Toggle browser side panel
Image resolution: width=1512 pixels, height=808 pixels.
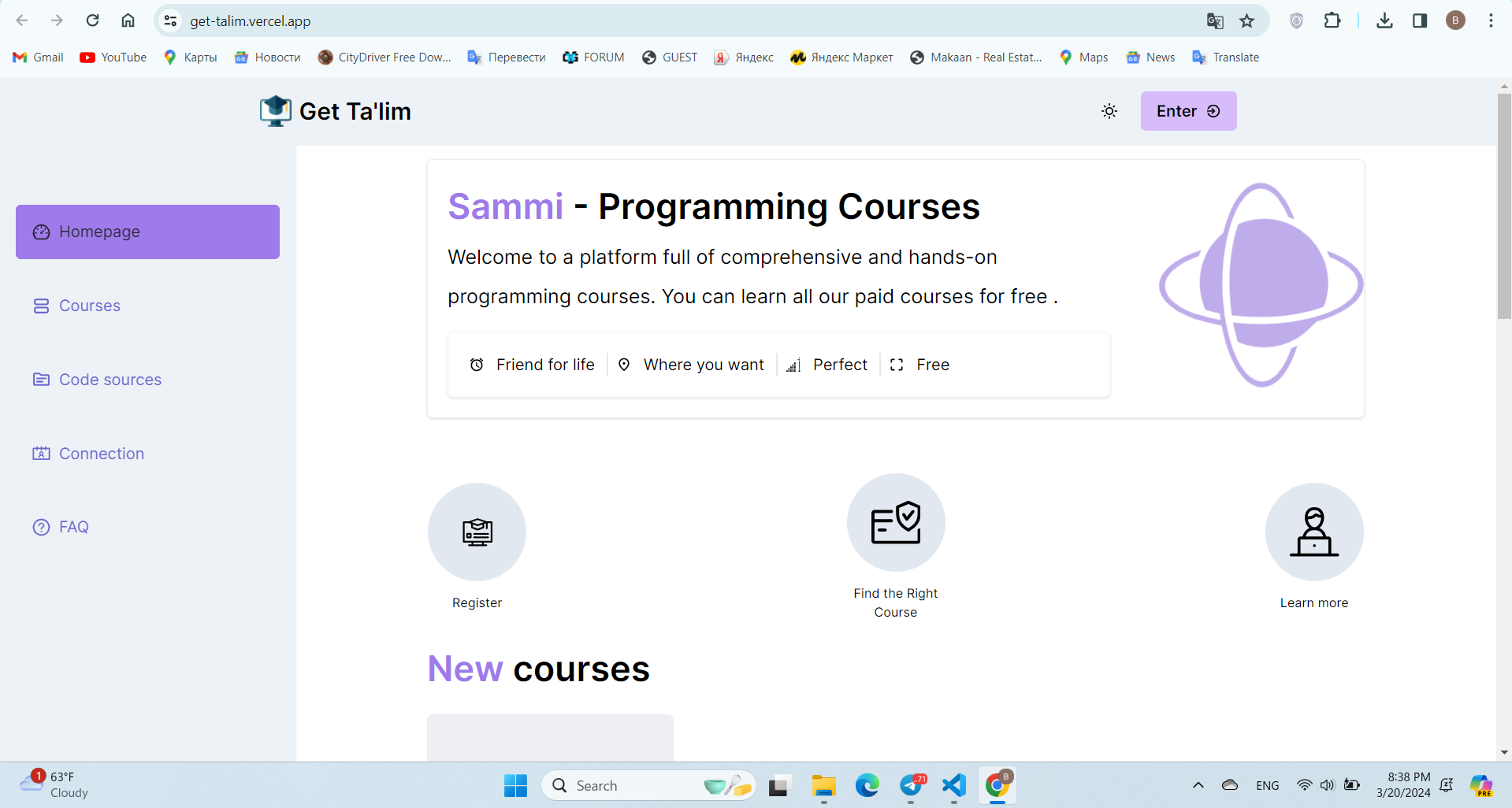[x=1420, y=21]
